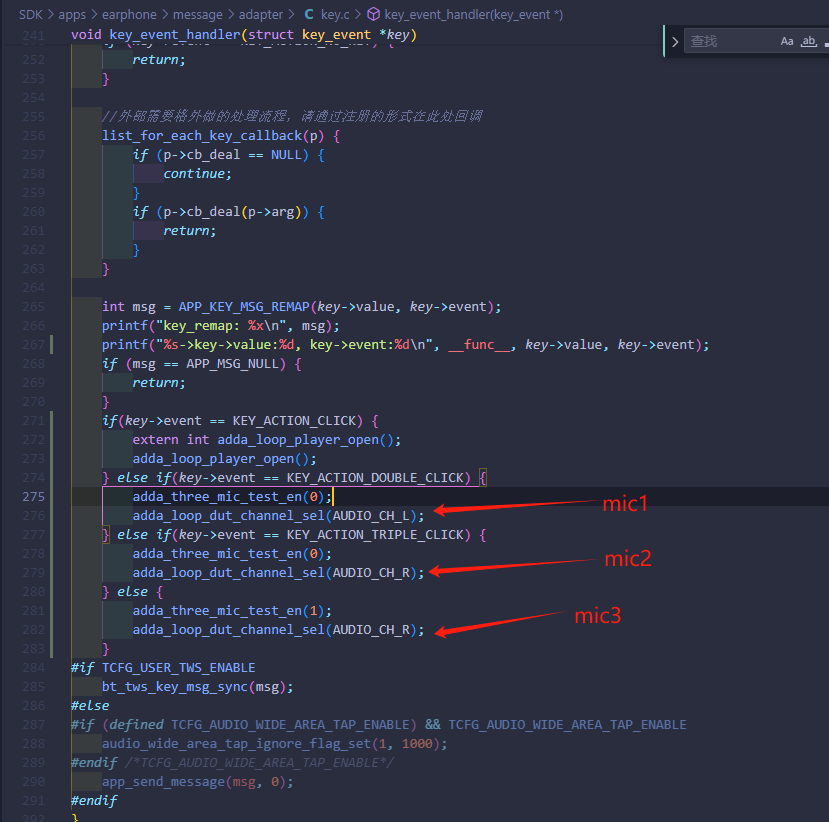Focus the 查找 find input field
The height and width of the screenshot is (822, 829).
730,41
